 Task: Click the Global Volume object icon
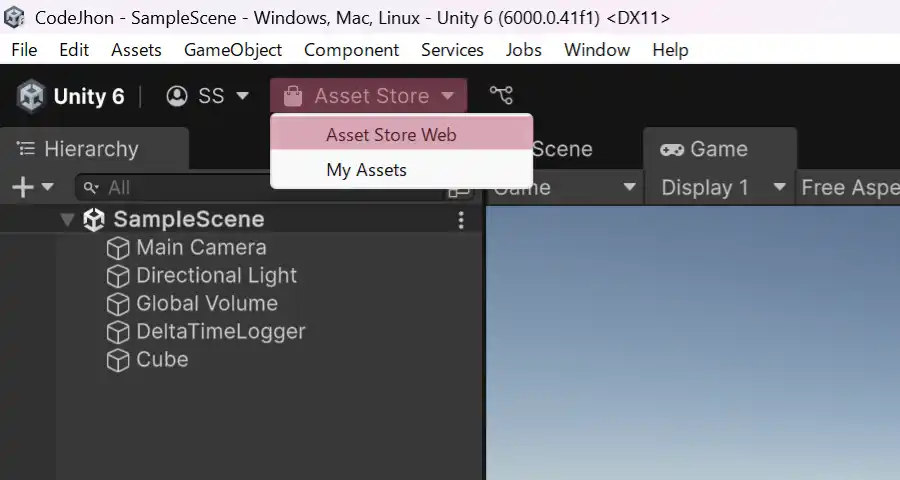point(118,304)
